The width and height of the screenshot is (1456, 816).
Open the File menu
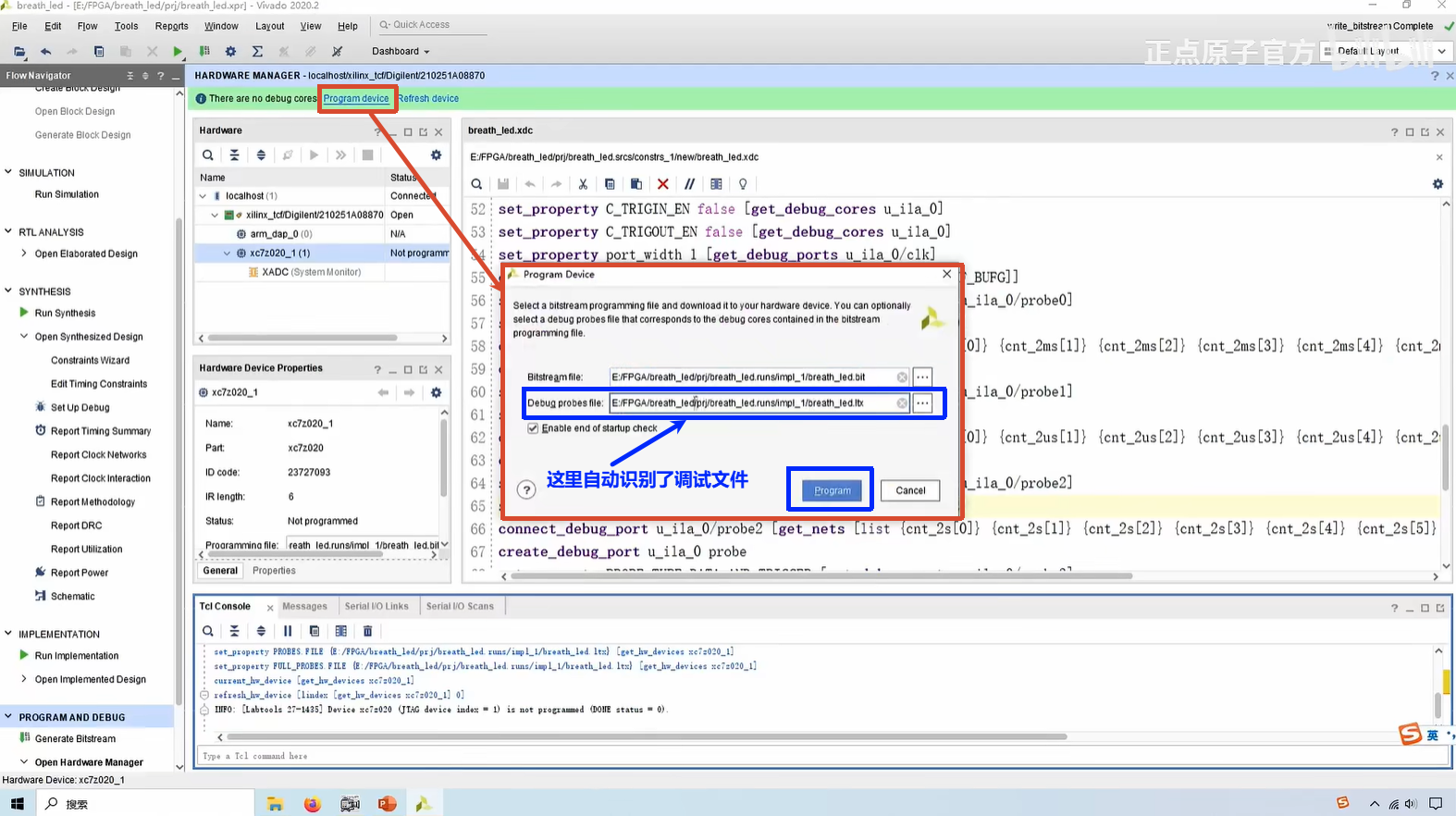pyautogui.click(x=19, y=26)
